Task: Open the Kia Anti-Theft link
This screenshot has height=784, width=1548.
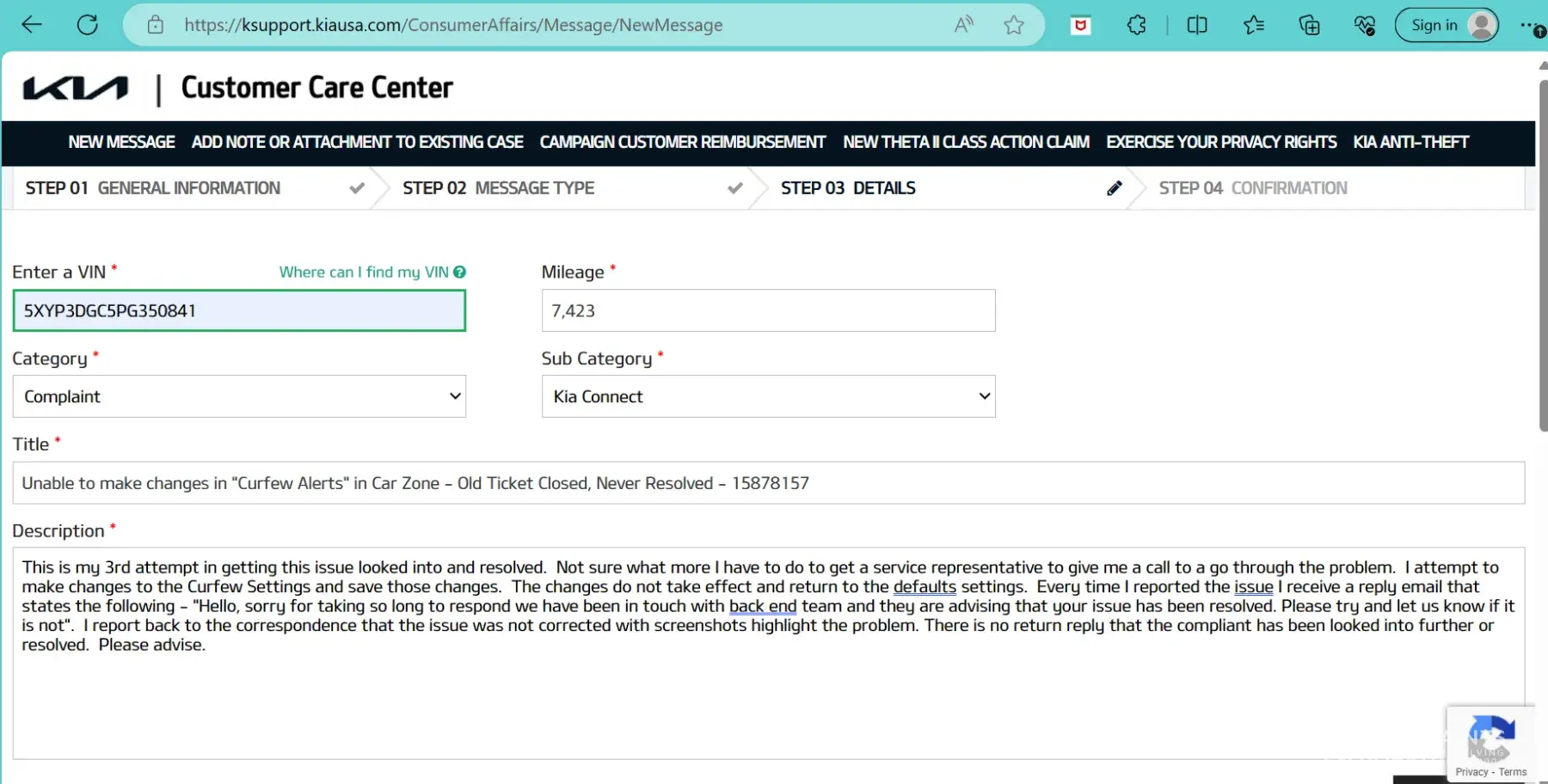Action: pos(1410,142)
